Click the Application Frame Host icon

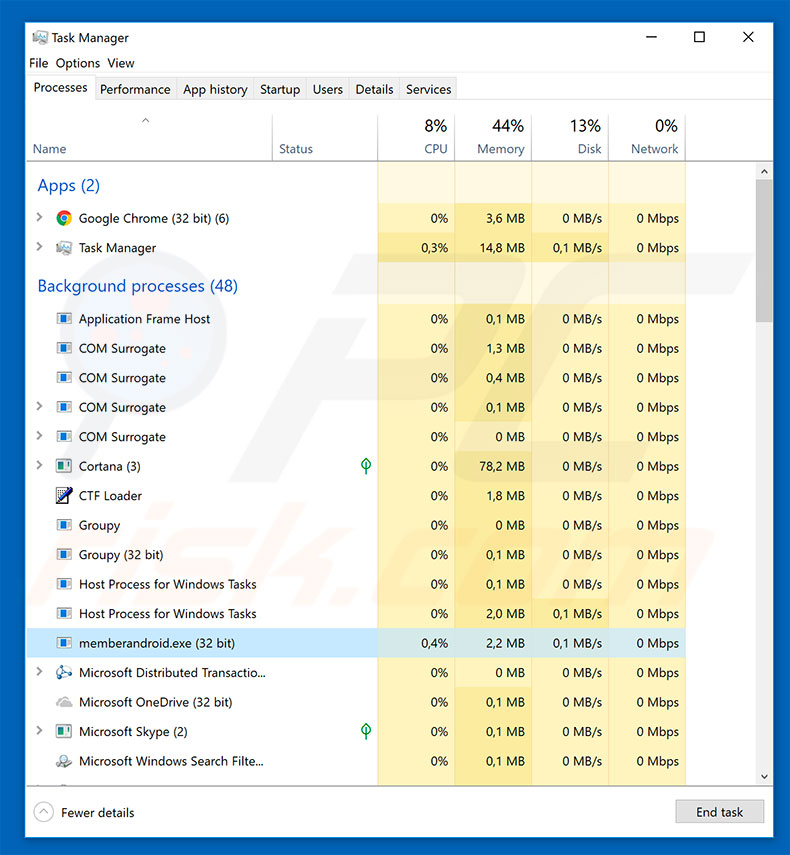point(64,318)
